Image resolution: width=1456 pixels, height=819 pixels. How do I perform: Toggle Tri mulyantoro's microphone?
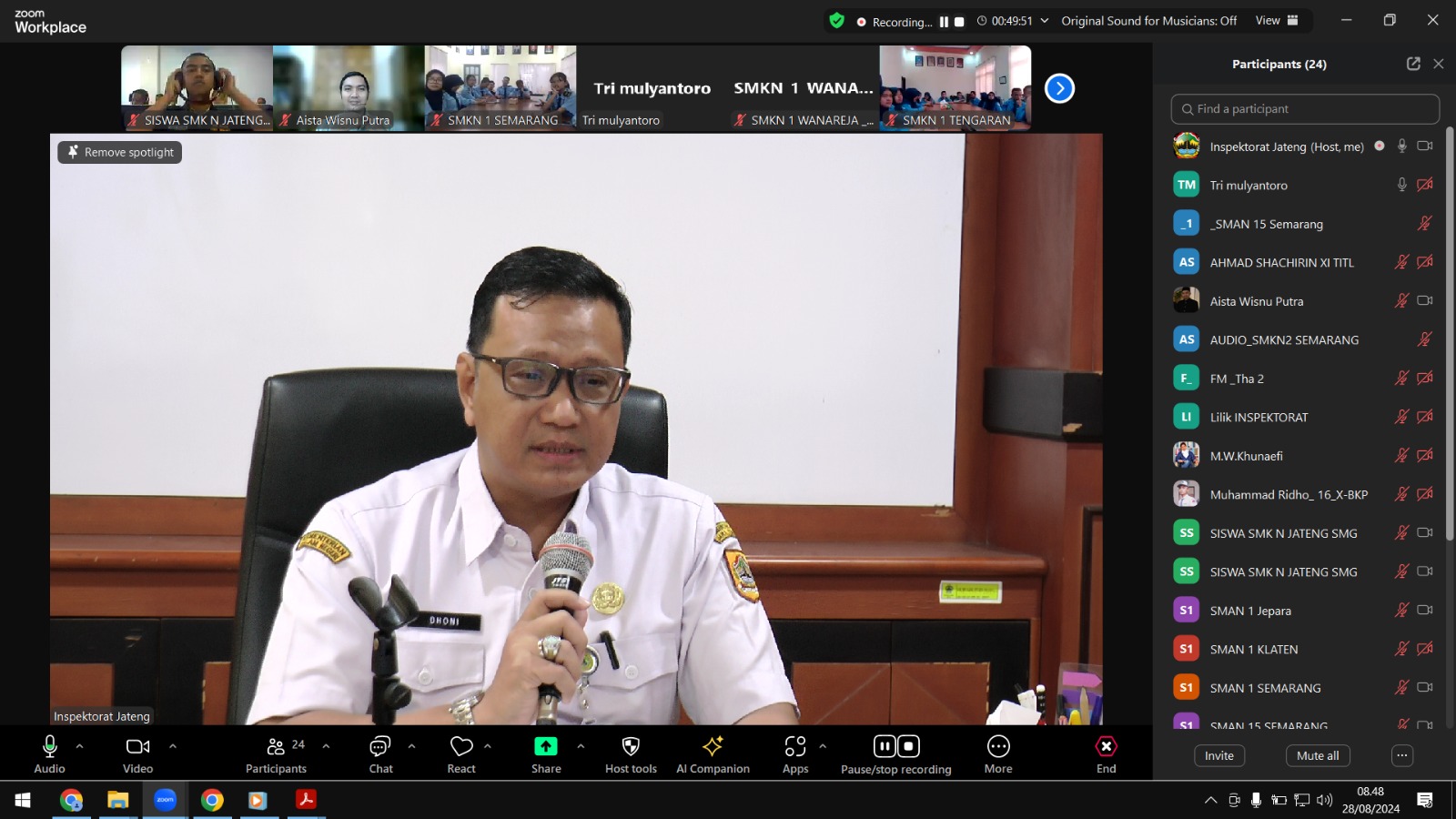pos(1402,185)
